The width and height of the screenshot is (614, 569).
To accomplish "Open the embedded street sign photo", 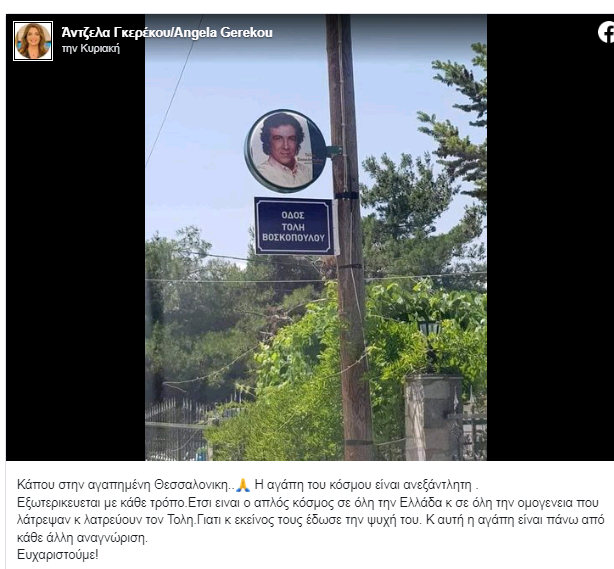I will (x=316, y=237).
